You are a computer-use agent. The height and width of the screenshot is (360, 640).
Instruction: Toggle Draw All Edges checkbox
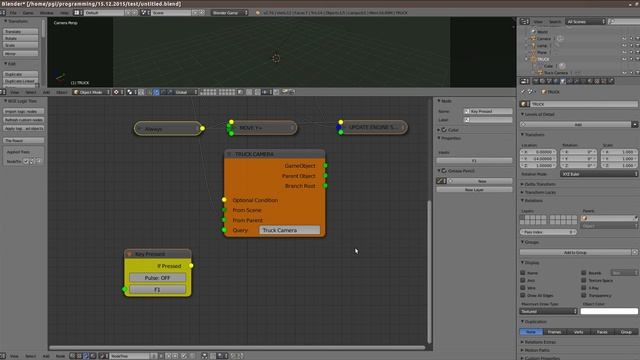[523, 295]
